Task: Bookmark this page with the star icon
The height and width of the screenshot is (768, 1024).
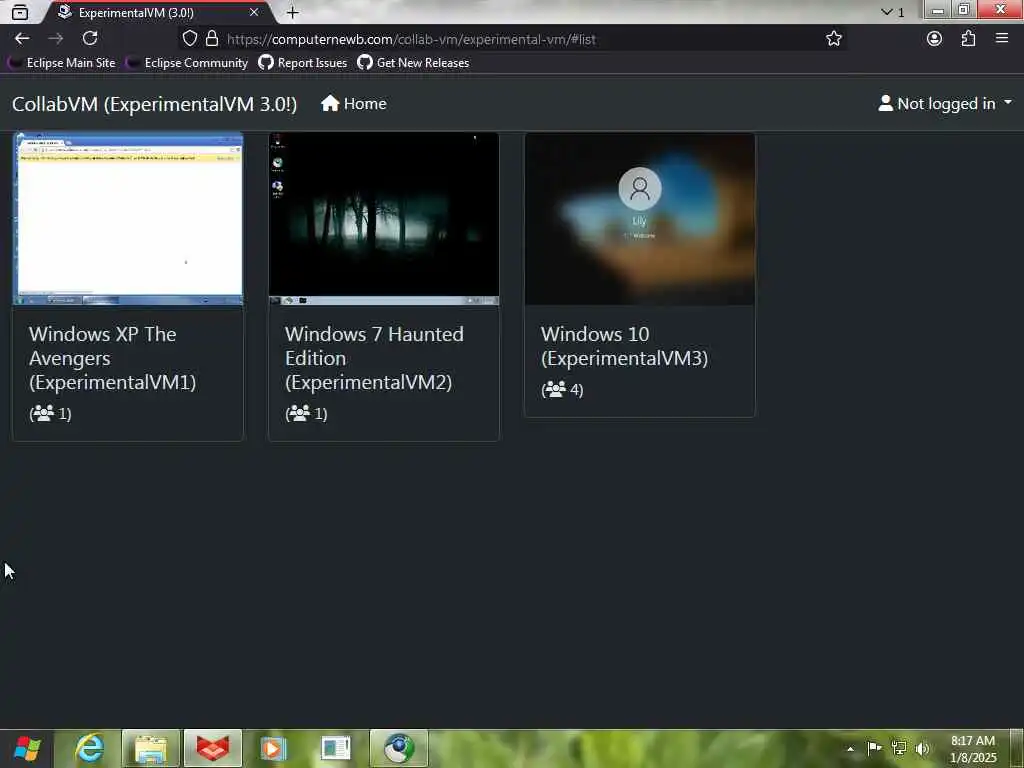Action: point(833,39)
